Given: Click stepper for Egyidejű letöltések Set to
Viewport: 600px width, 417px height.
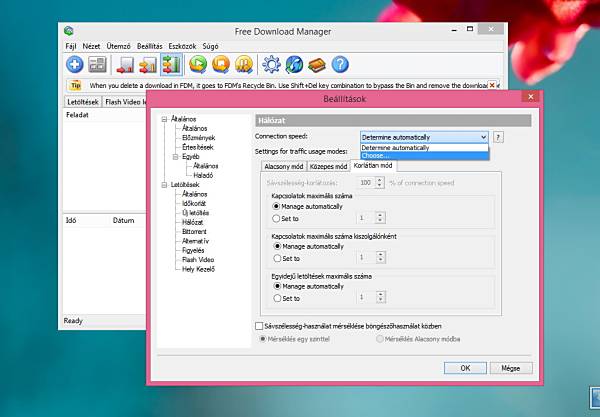Looking at the screenshot, I should pos(380,297).
